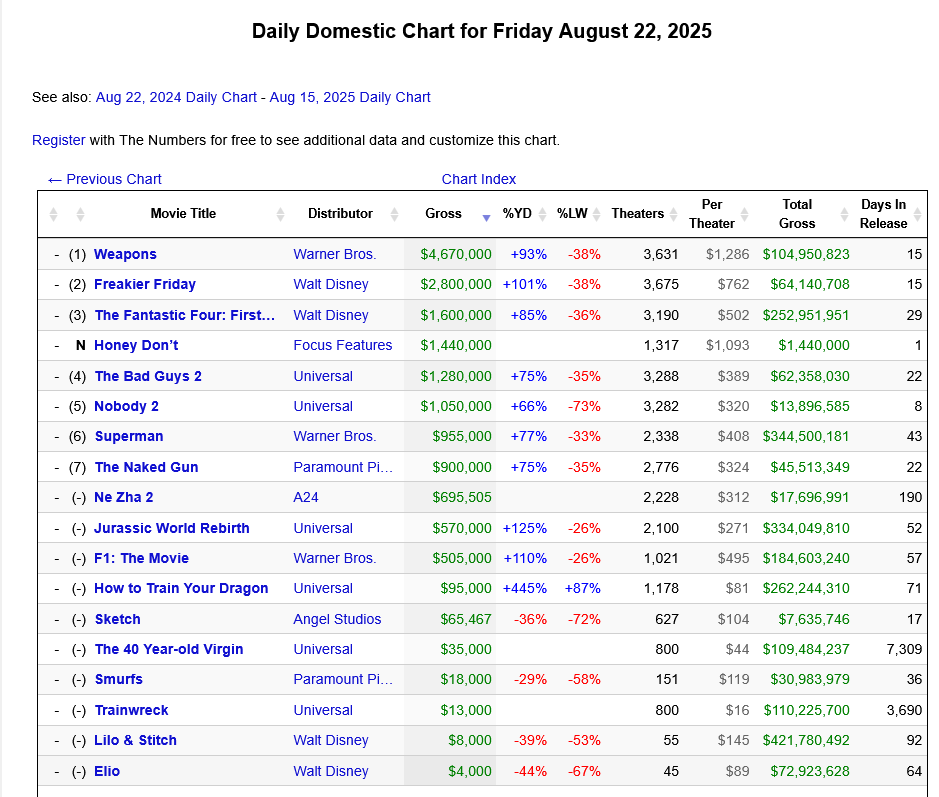Go to Previous Chart
The height and width of the screenshot is (797, 939).
(x=105, y=179)
